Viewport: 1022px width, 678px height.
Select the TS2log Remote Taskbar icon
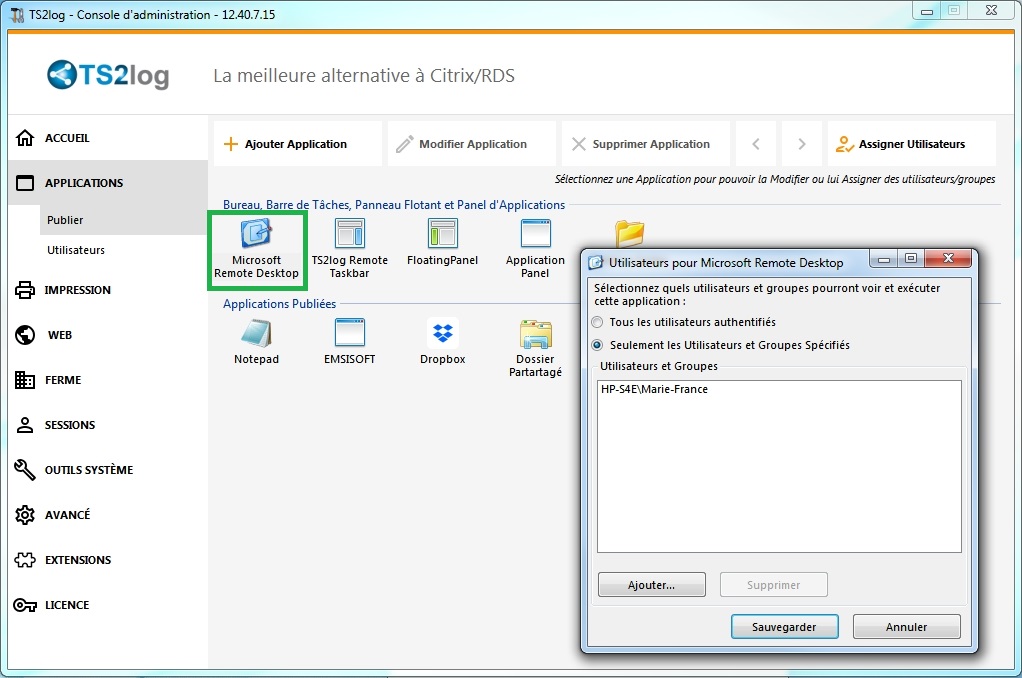(x=349, y=250)
